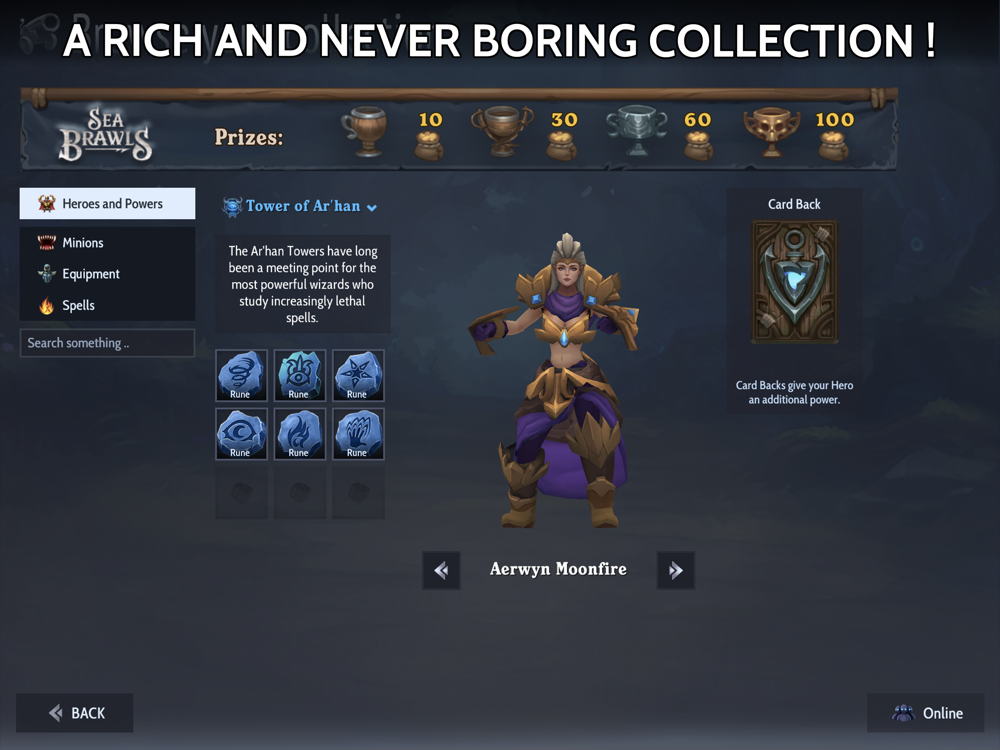Screen dimensions: 1000x750
Task: Show previous hero with left arrow
Action: [441, 570]
